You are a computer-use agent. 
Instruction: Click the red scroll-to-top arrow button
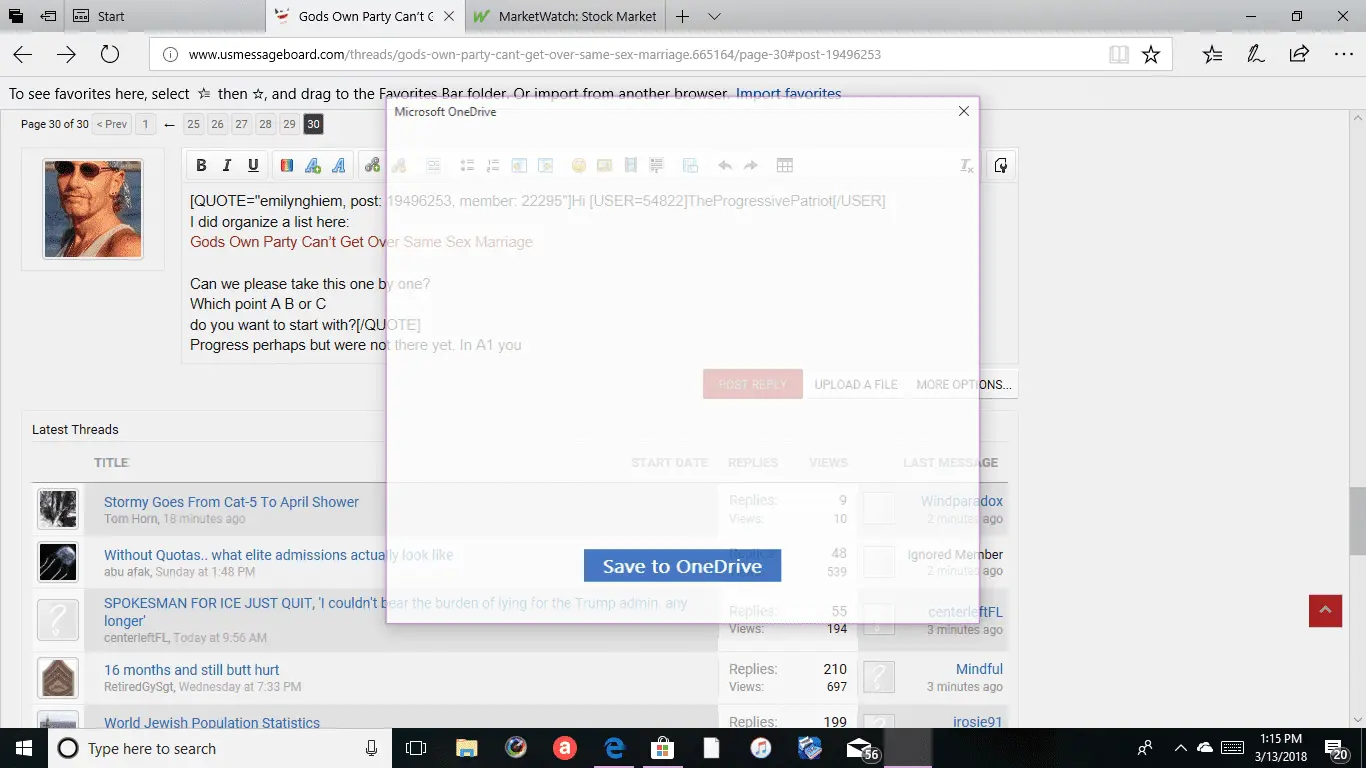click(1325, 610)
